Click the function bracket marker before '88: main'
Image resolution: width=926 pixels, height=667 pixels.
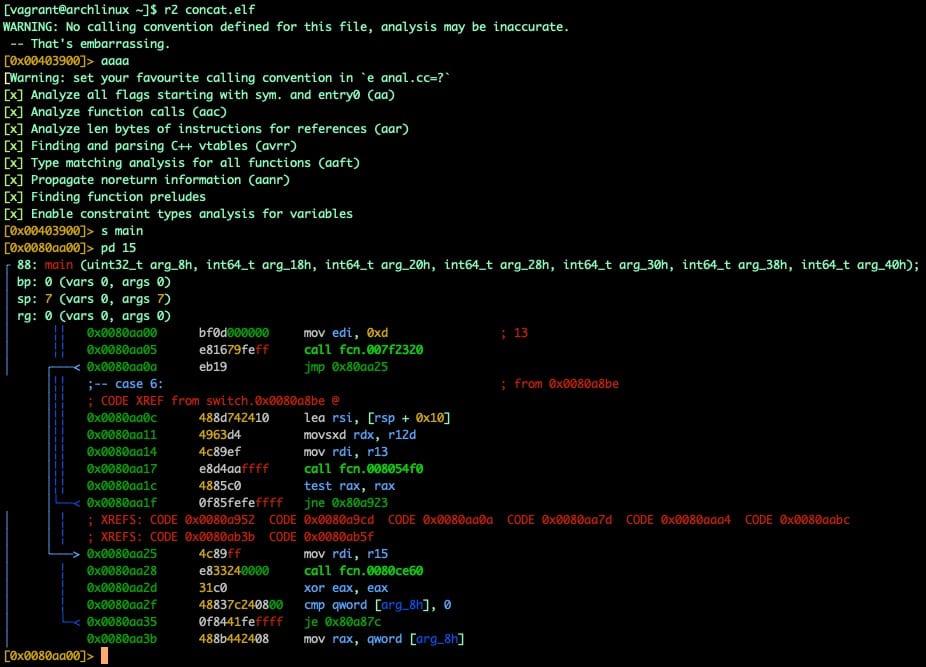[x=8, y=265]
